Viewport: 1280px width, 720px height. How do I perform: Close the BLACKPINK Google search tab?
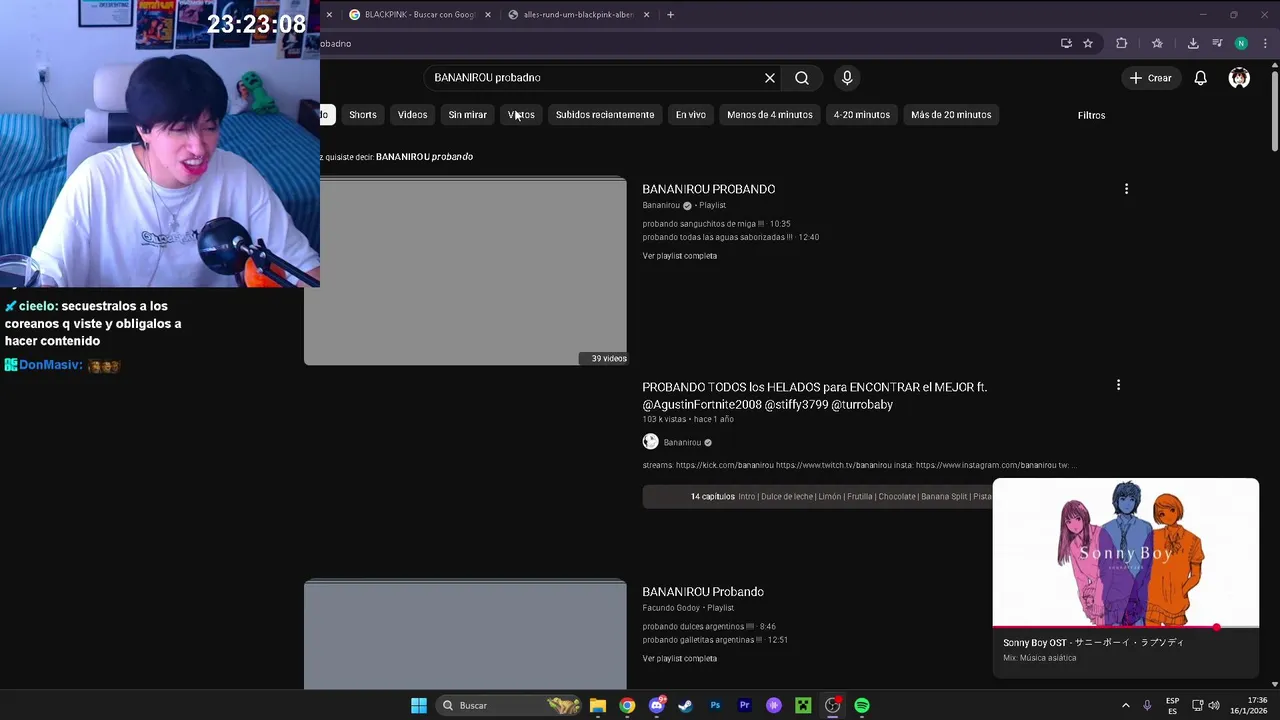click(486, 15)
